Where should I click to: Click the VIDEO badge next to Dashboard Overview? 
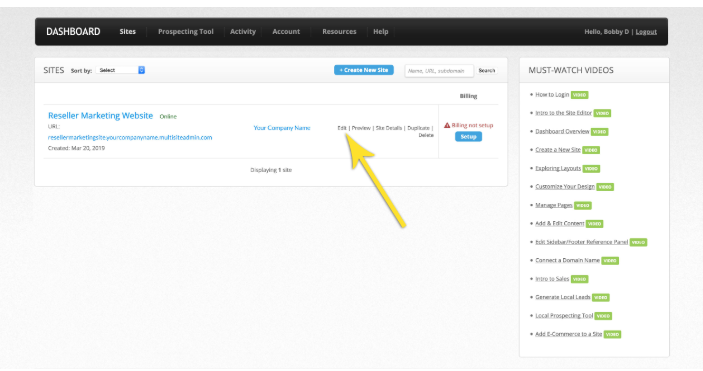pos(599,132)
